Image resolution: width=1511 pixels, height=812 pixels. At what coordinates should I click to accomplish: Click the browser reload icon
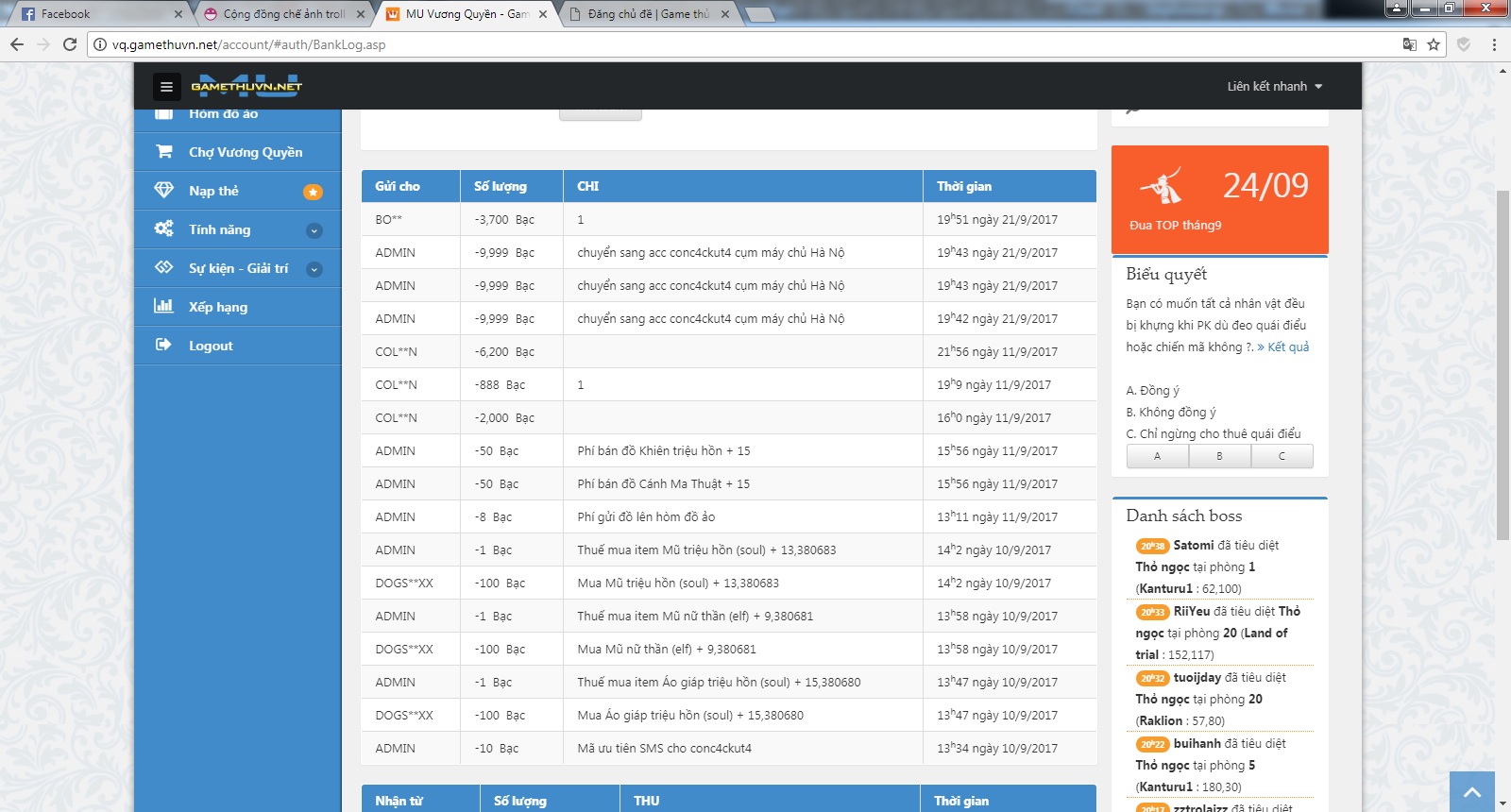pos(70,44)
